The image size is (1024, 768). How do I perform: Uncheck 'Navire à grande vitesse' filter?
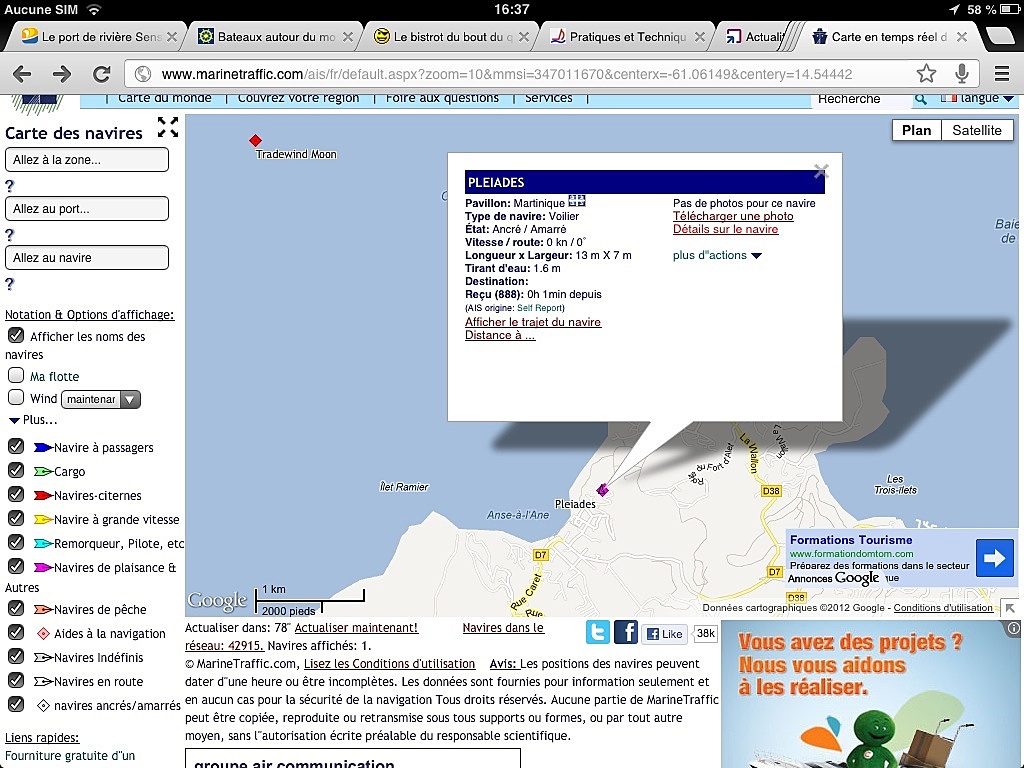(16, 519)
